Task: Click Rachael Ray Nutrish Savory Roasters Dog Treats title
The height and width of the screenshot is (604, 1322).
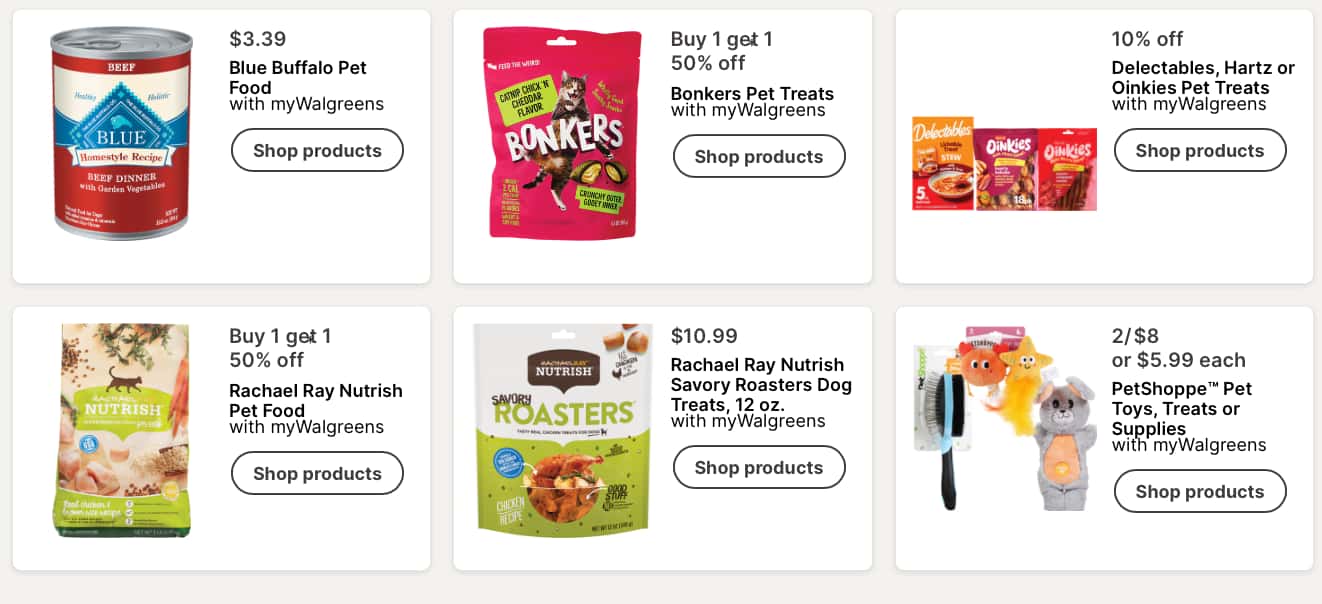Action: (x=760, y=384)
